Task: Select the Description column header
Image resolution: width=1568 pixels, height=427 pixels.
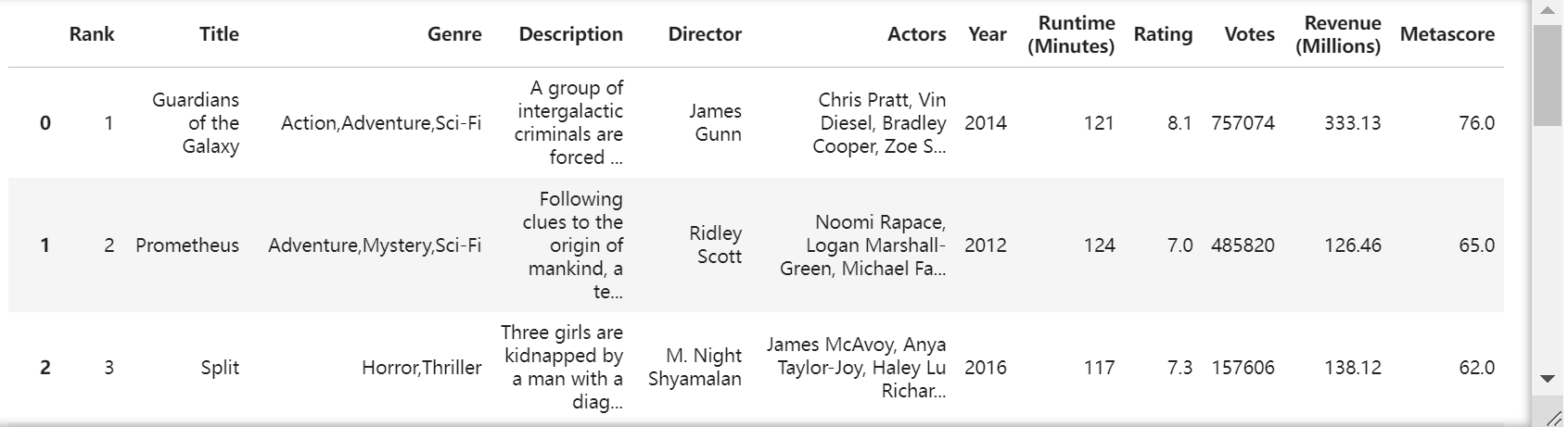Action: [x=571, y=34]
